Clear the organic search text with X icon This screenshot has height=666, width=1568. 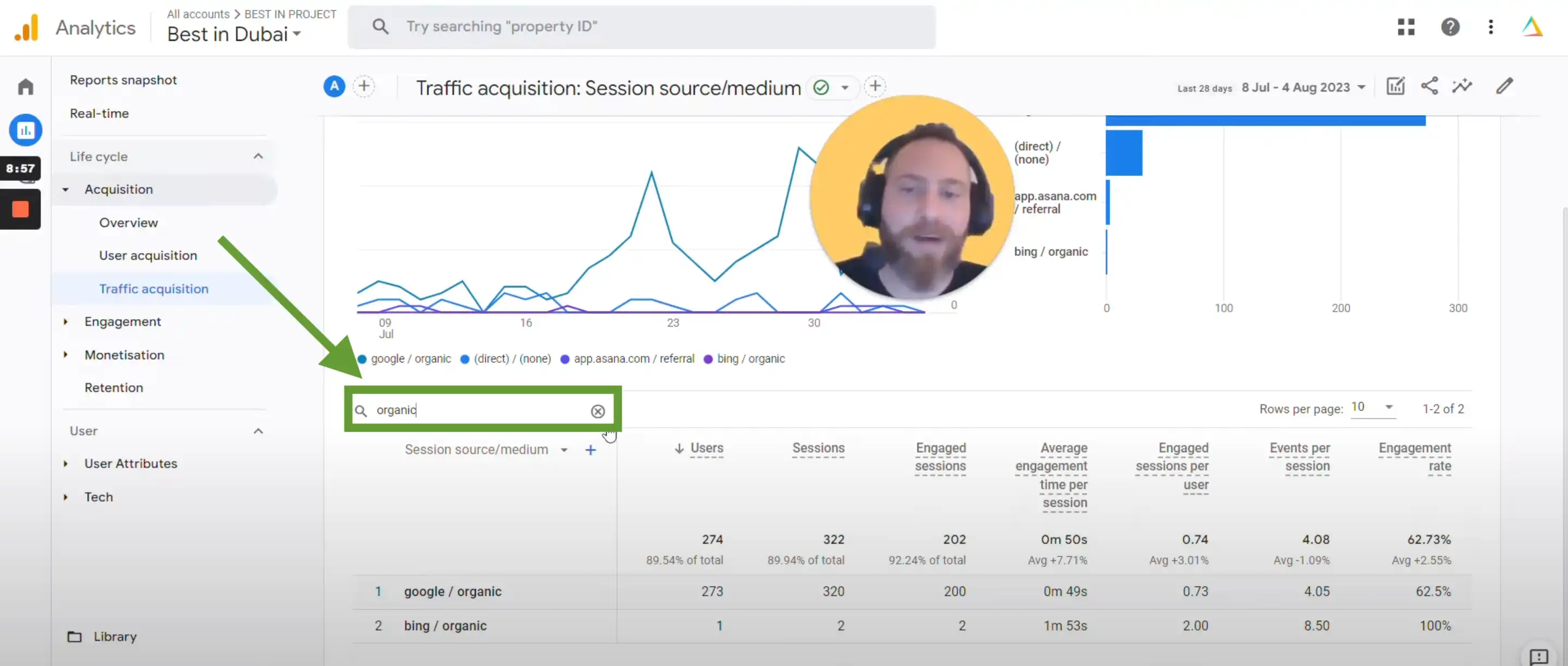click(598, 411)
